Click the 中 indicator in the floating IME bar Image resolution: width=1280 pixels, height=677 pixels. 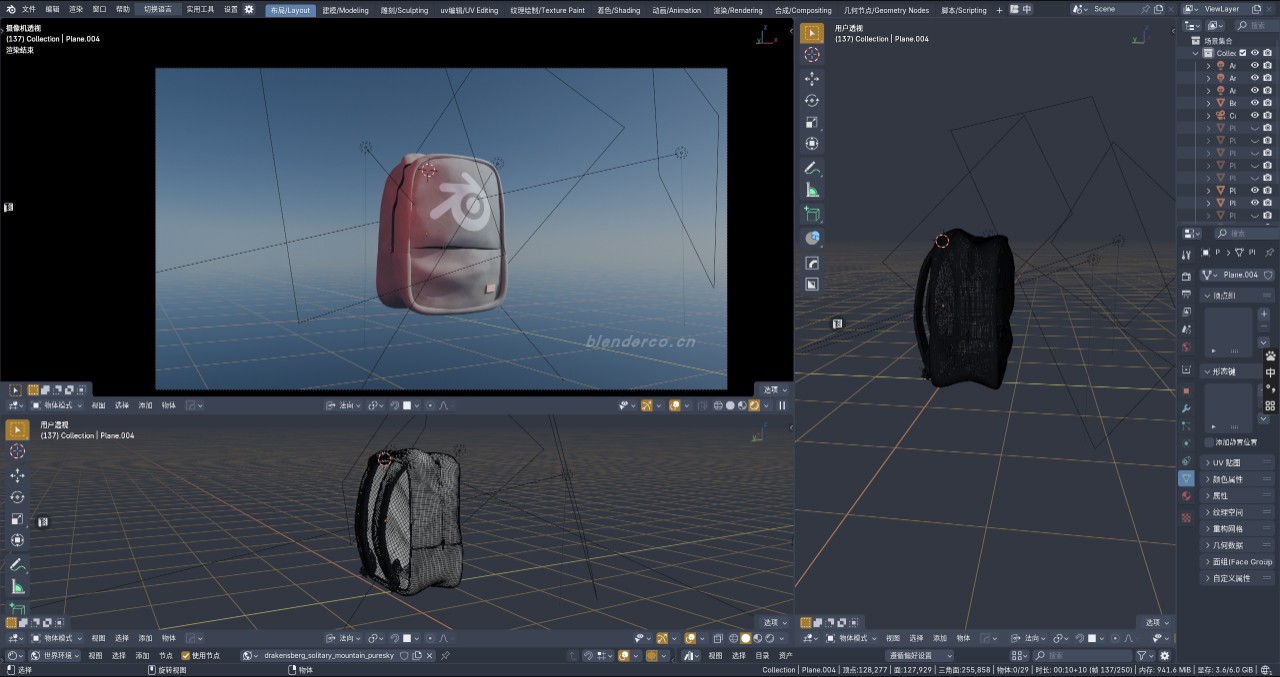[1270, 372]
